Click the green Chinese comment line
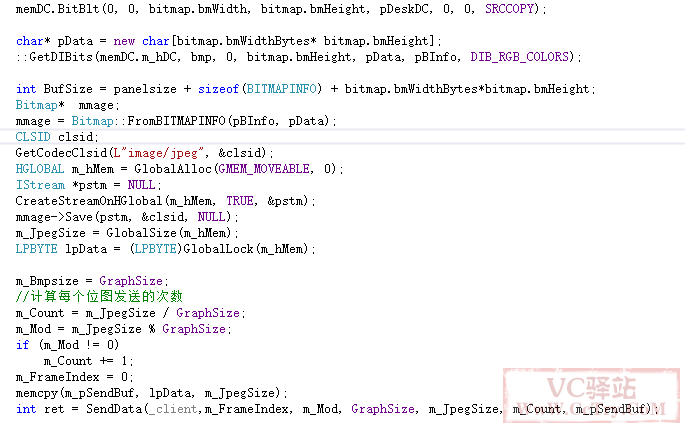Viewport: 685px width, 428px height. coord(99,297)
